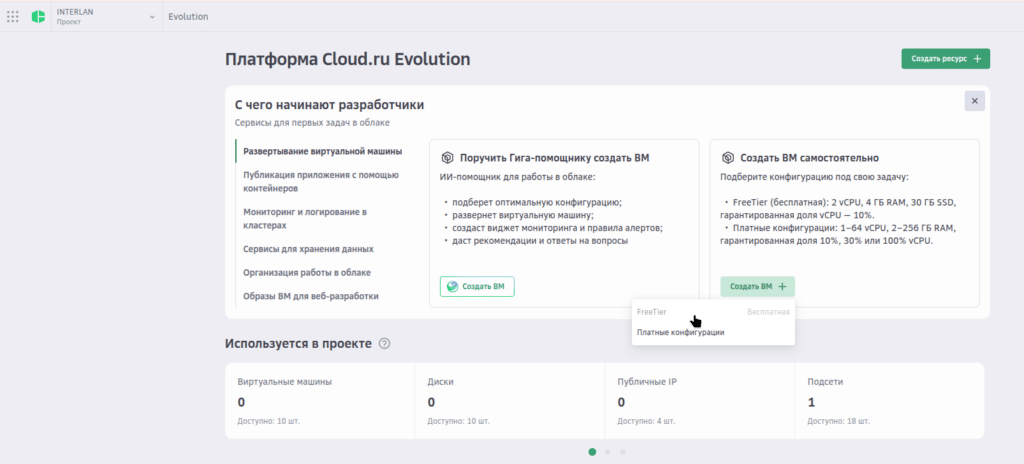Screen dimensions: 1024x464
Task: Click the text Доступно: 18 шт.
Action: [x=839, y=421]
